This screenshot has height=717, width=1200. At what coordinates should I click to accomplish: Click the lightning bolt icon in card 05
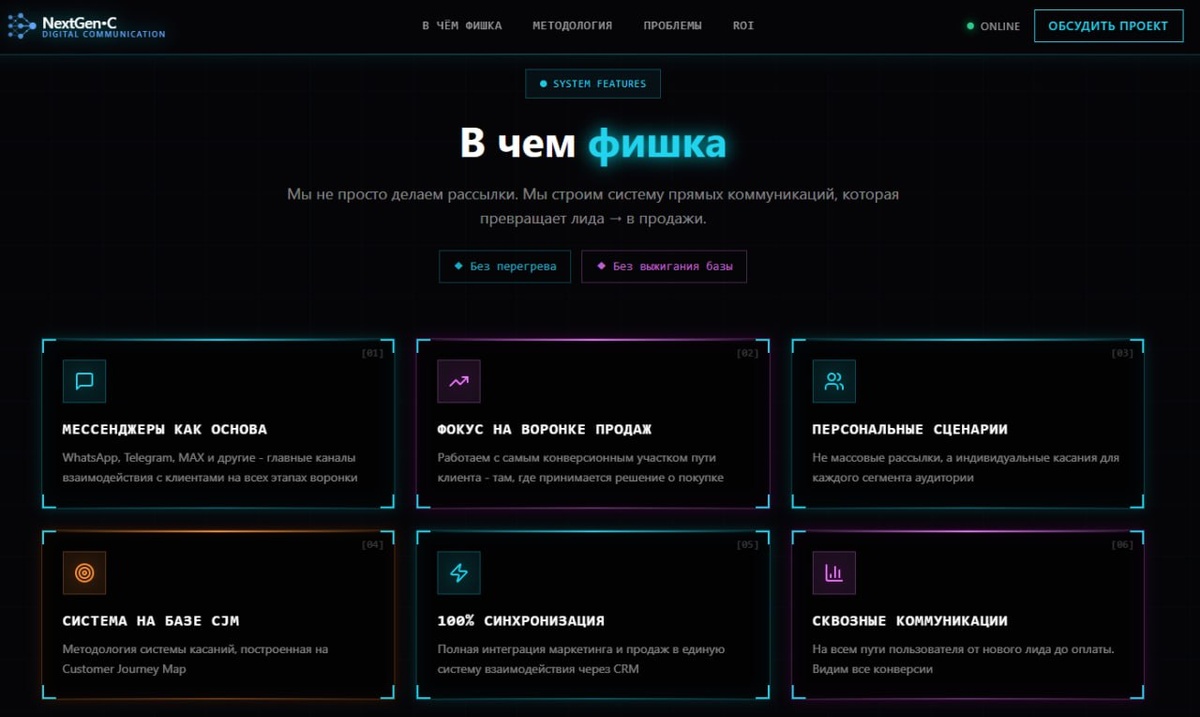(x=459, y=573)
